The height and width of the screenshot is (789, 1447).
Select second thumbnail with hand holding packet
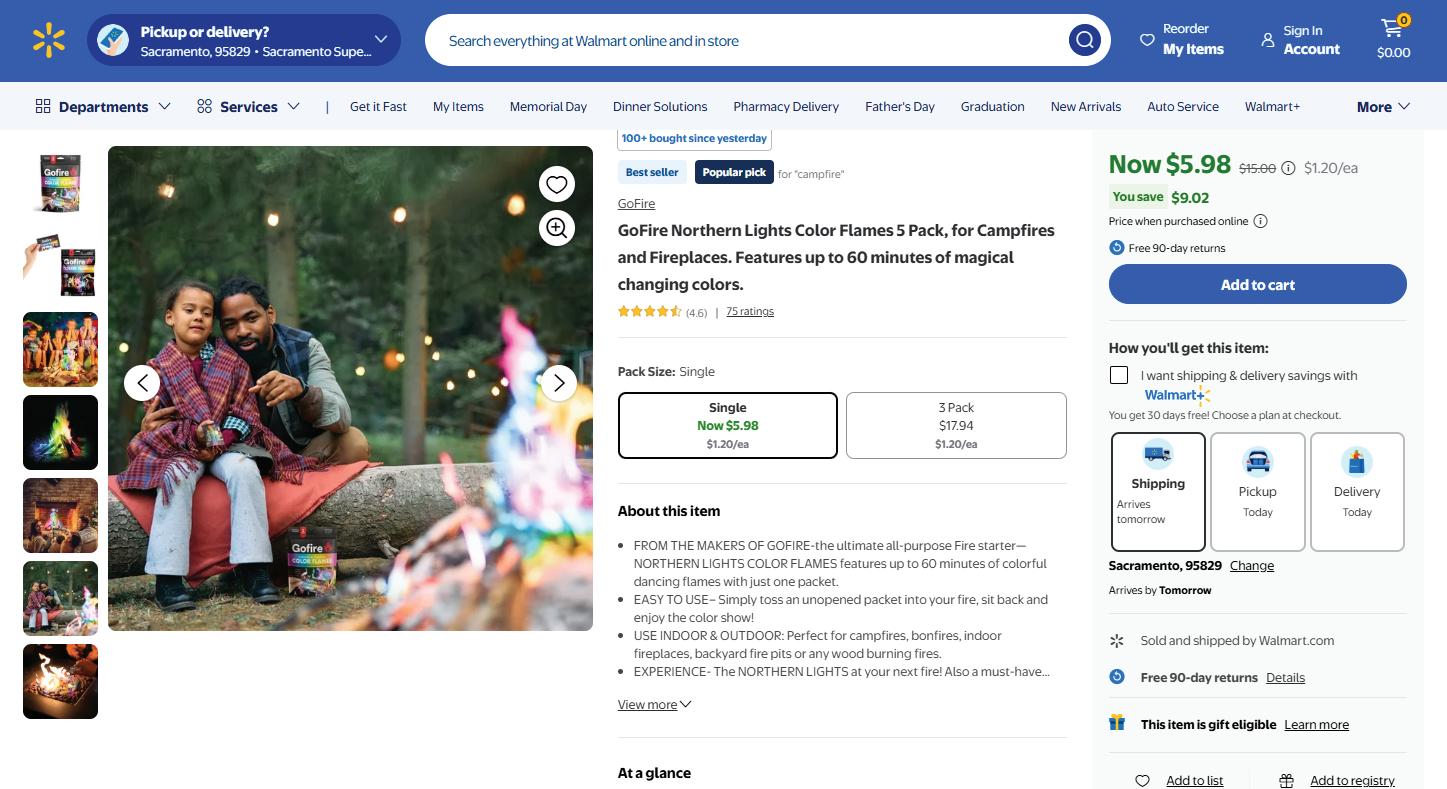click(60, 267)
